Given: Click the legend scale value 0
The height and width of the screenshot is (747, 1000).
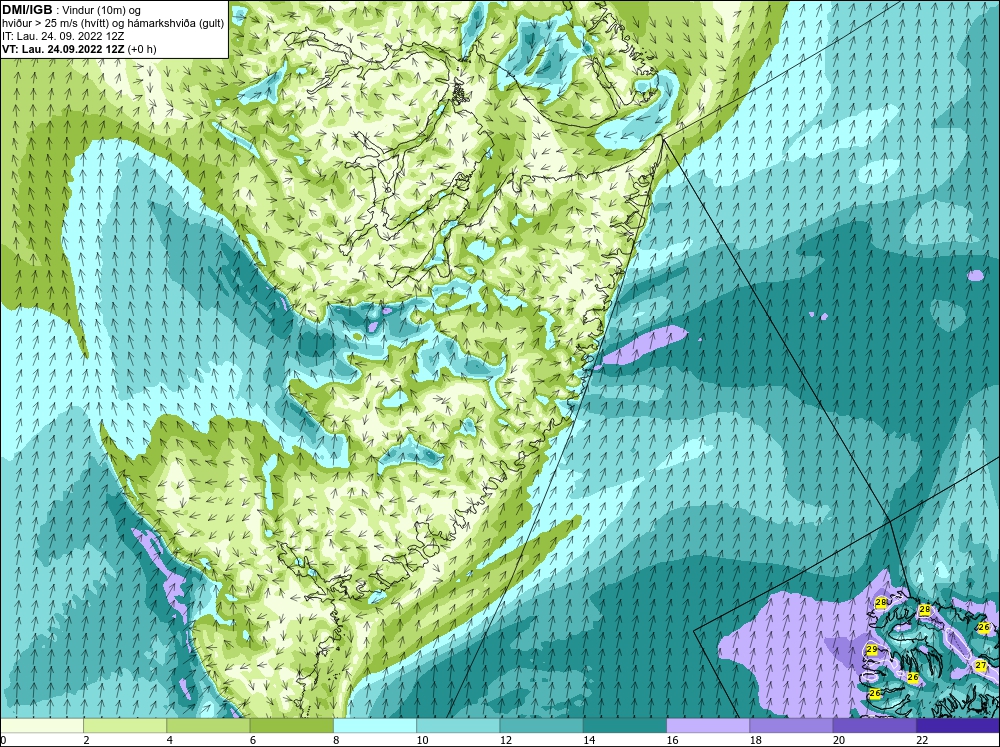Looking at the screenshot, I should [x=3, y=740].
